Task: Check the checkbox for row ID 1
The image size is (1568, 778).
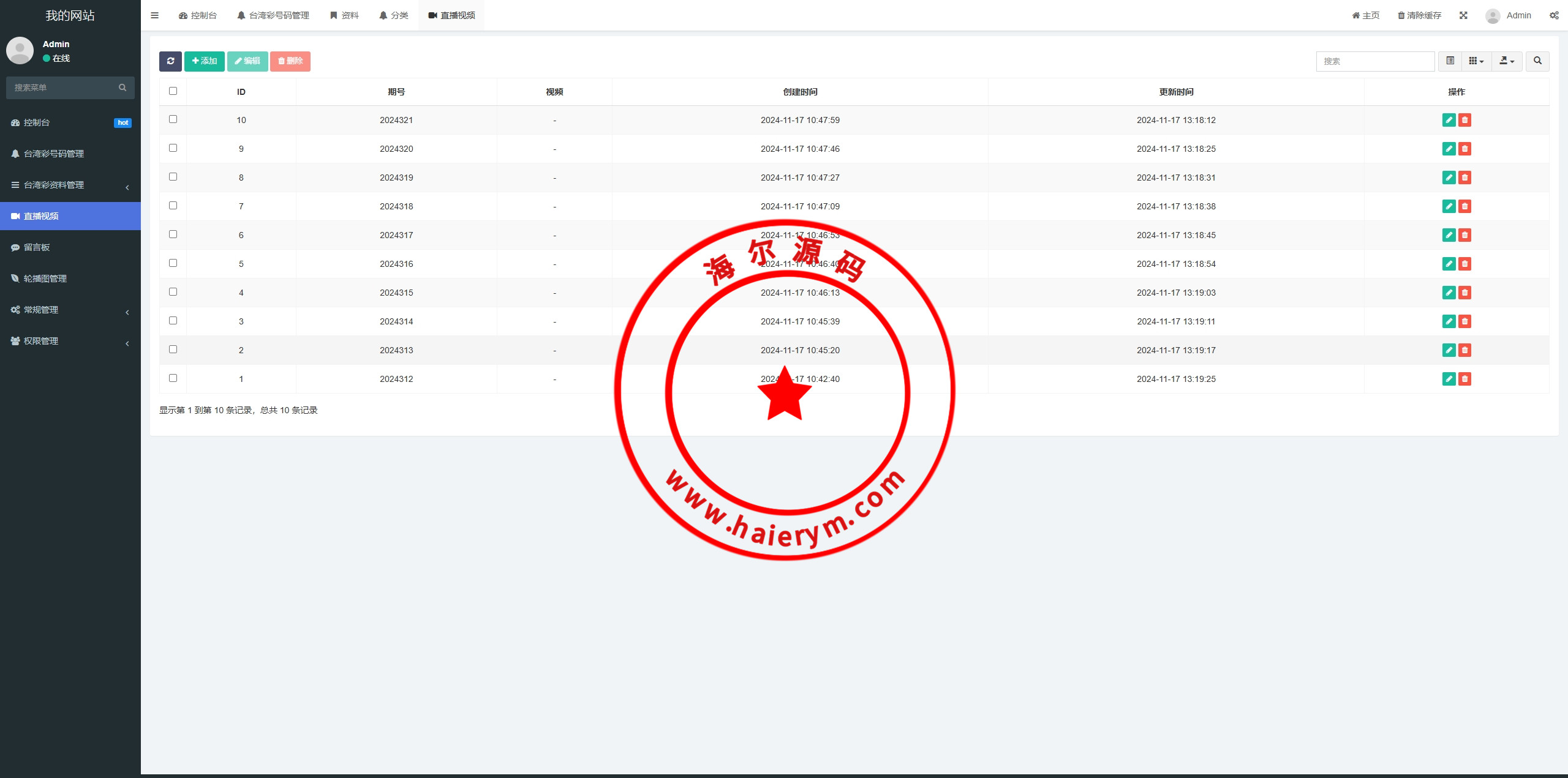Action: coord(173,378)
